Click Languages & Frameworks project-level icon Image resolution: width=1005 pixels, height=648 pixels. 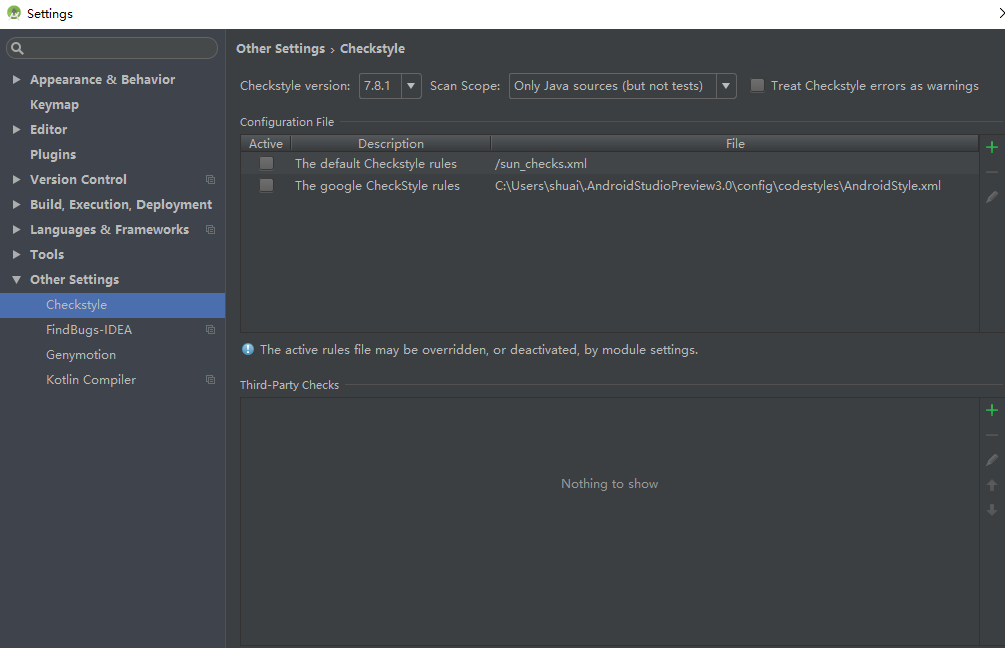coord(210,229)
